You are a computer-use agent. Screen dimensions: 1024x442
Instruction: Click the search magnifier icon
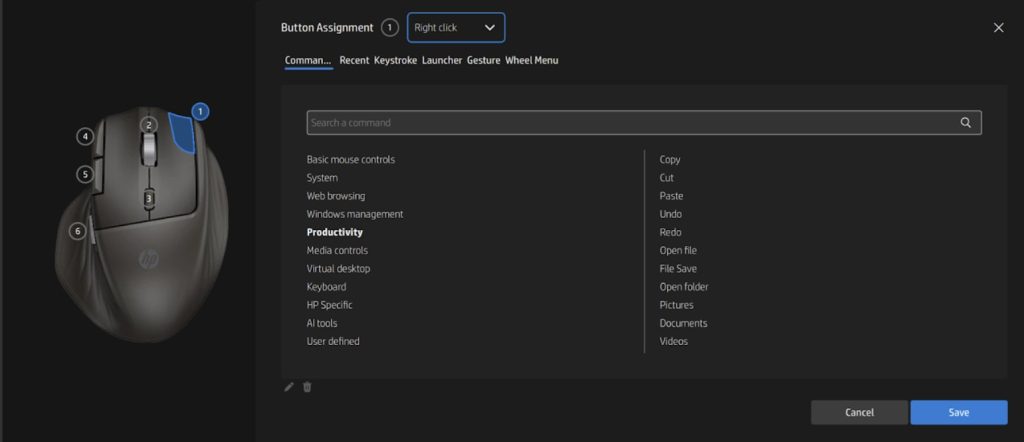coord(965,123)
